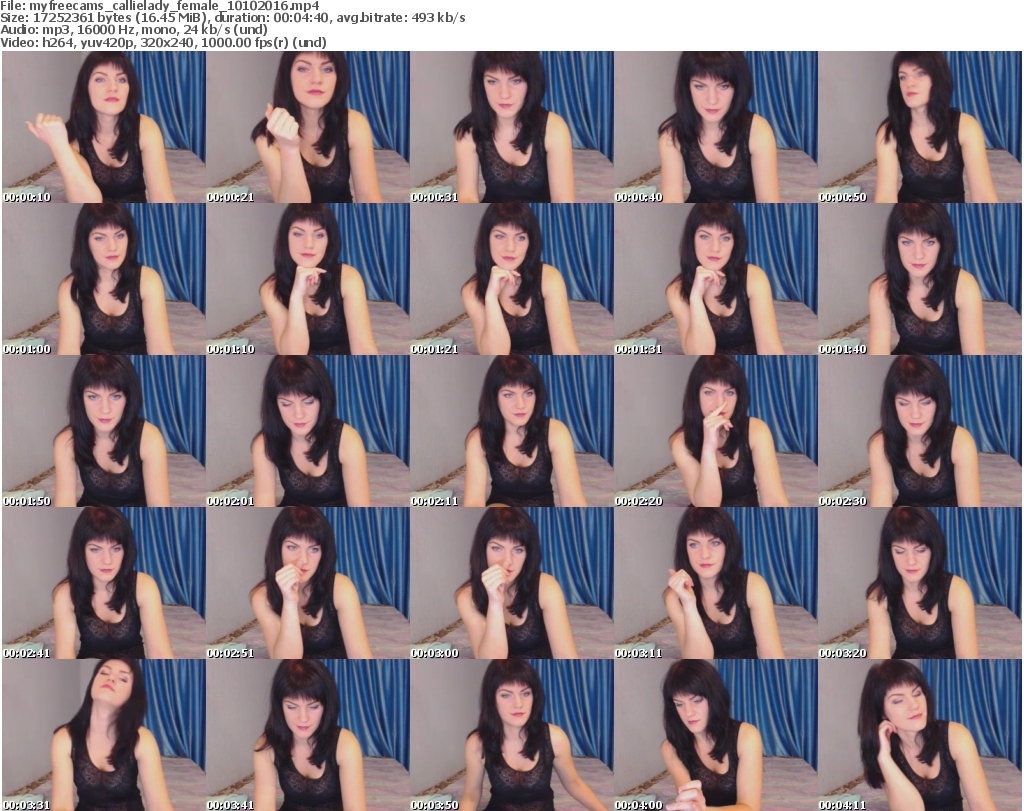View the frame stamped 00:03:41
Screen dimensions: 1024x811
tap(308, 735)
